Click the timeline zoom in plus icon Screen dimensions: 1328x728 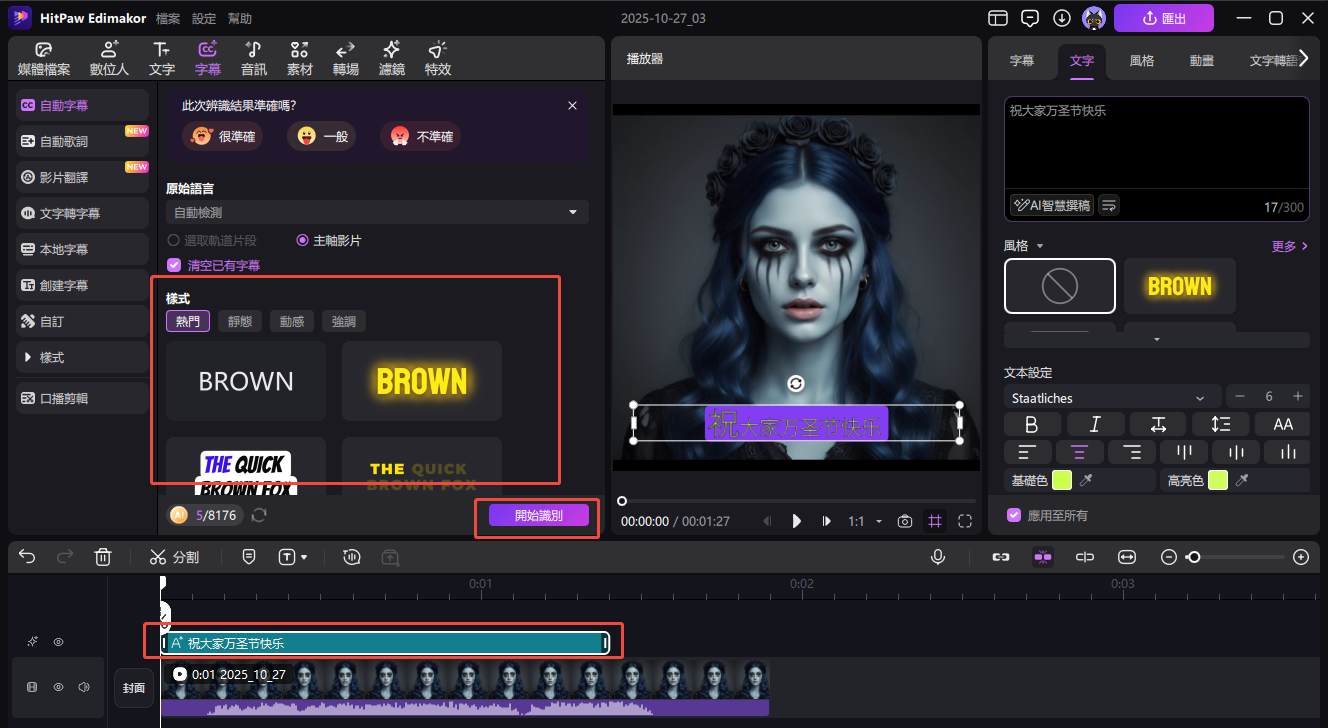1300,557
